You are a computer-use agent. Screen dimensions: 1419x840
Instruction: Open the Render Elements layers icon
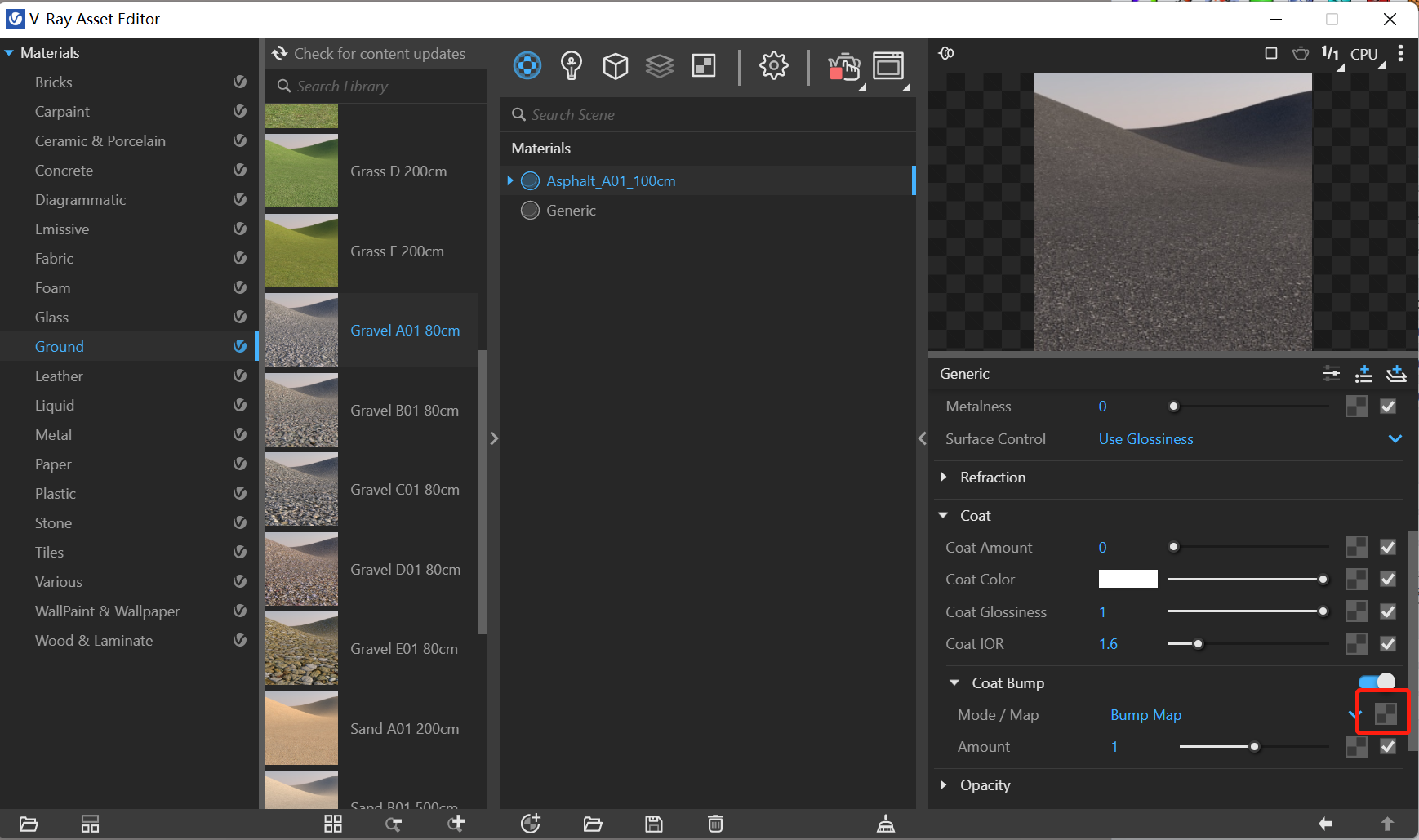[x=660, y=65]
